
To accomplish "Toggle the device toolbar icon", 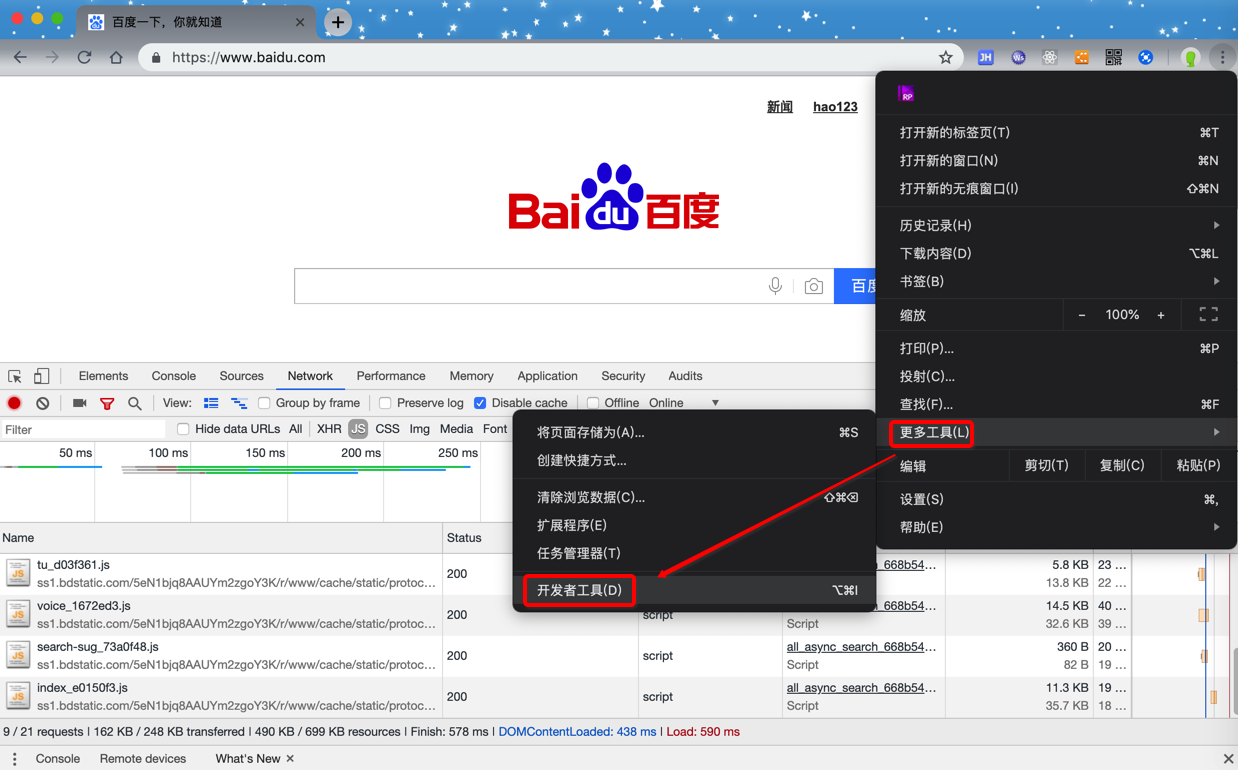I will [x=41, y=376].
